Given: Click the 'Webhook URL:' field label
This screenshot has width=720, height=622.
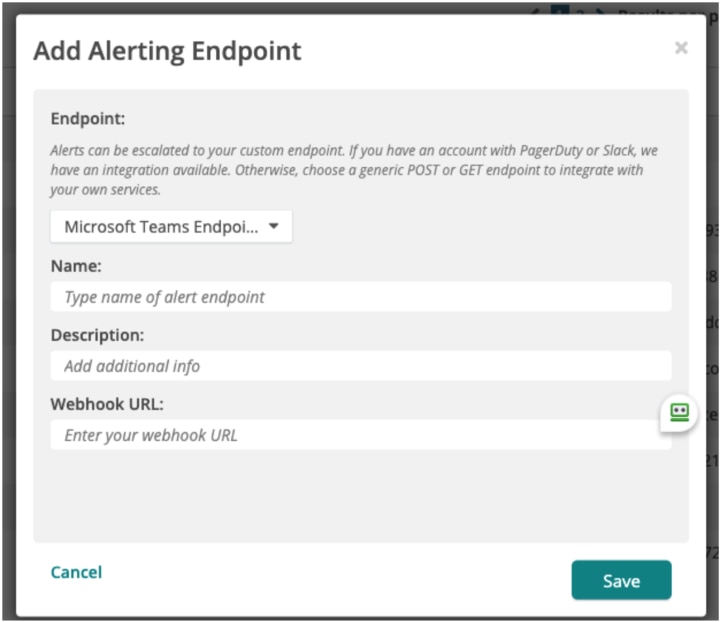Looking at the screenshot, I should pyautogui.click(x=106, y=404).
